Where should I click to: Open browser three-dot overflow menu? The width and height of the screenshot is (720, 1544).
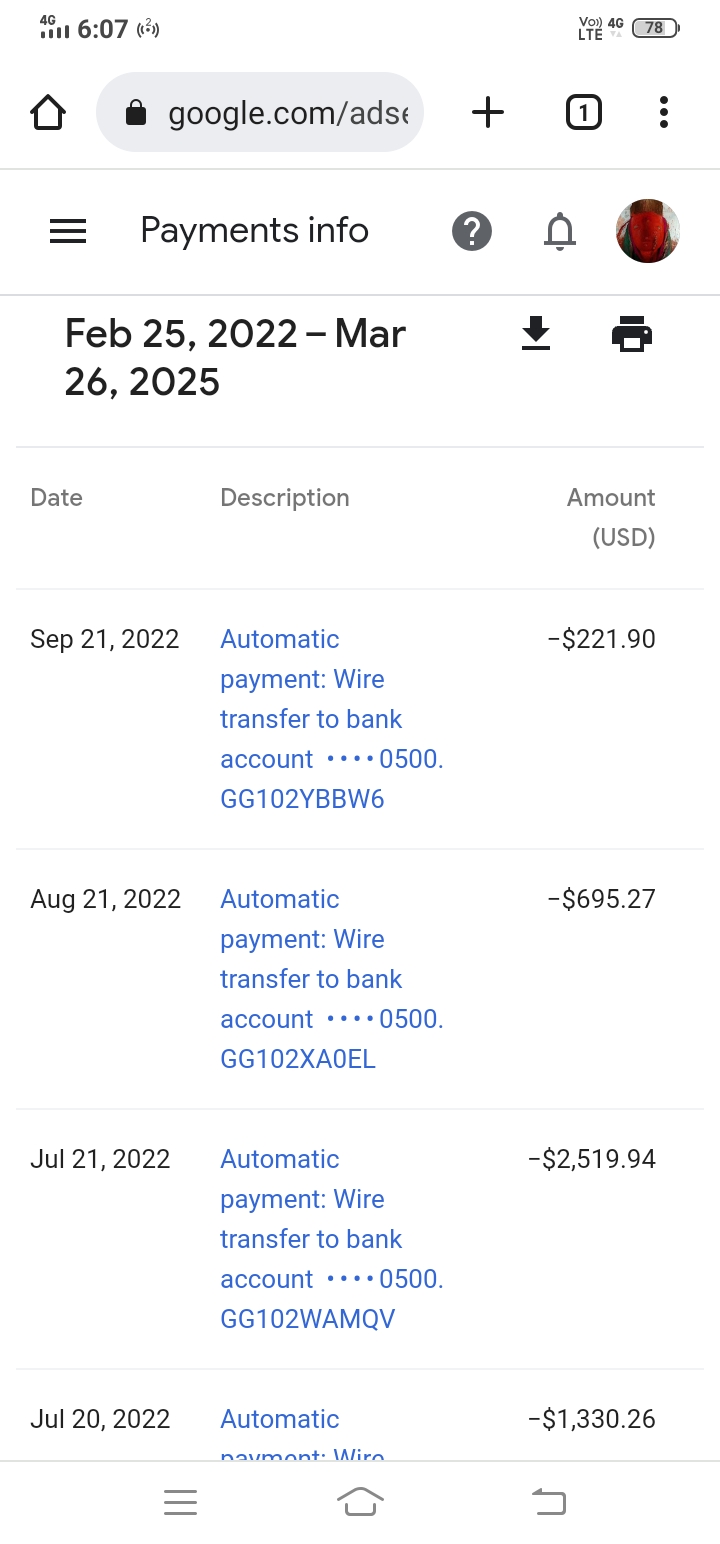pos(664,112)
